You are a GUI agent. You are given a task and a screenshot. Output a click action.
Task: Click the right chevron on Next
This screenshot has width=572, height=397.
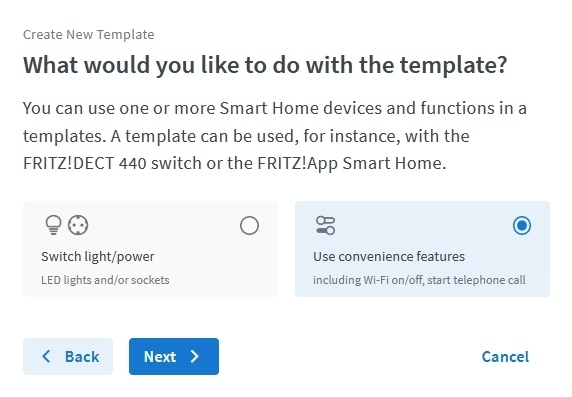coord(195,356)
